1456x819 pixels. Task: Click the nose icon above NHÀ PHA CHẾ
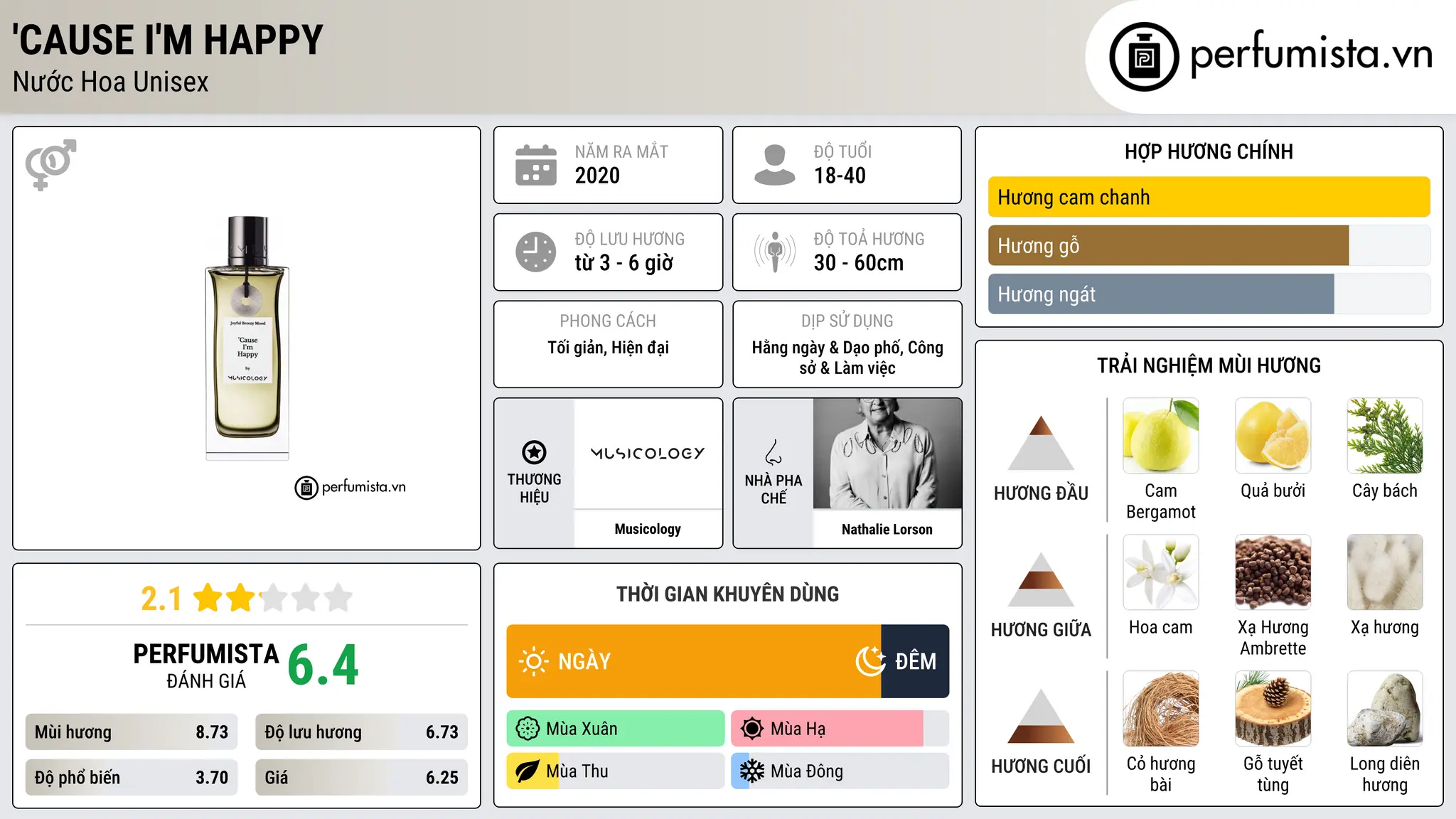[773, 452]
